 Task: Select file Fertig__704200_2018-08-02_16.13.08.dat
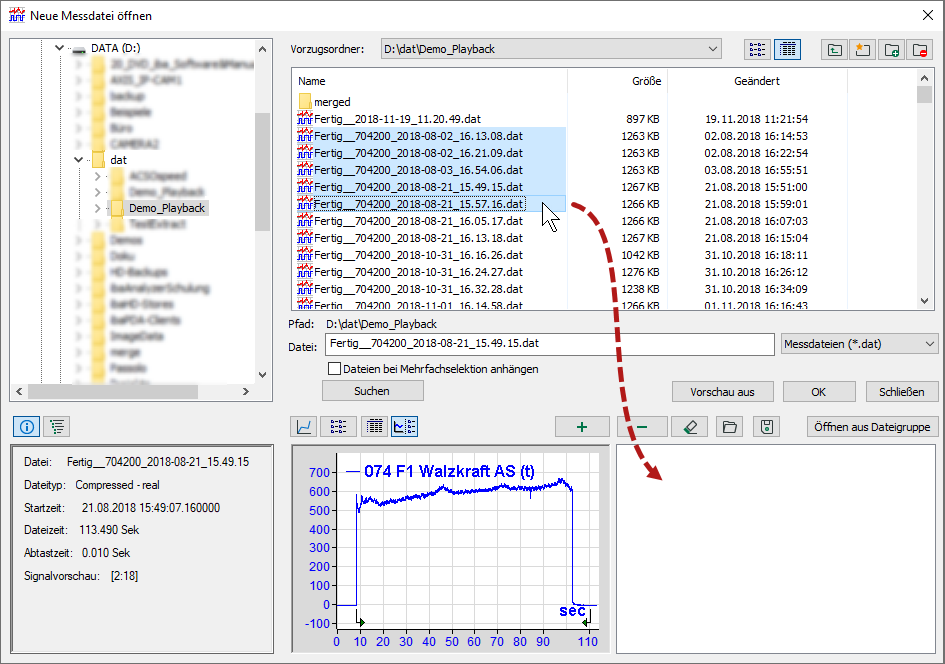point(418,136)
